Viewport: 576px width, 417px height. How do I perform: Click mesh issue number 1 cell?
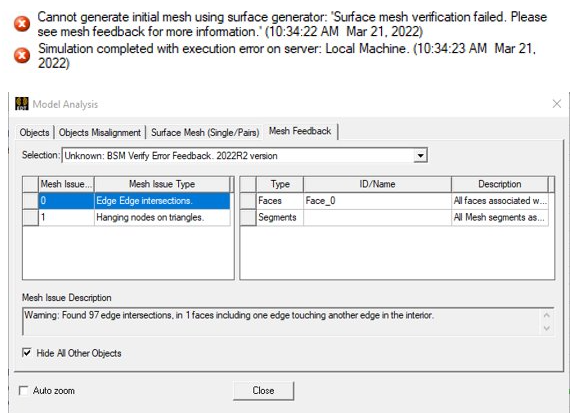coord(66,218)
